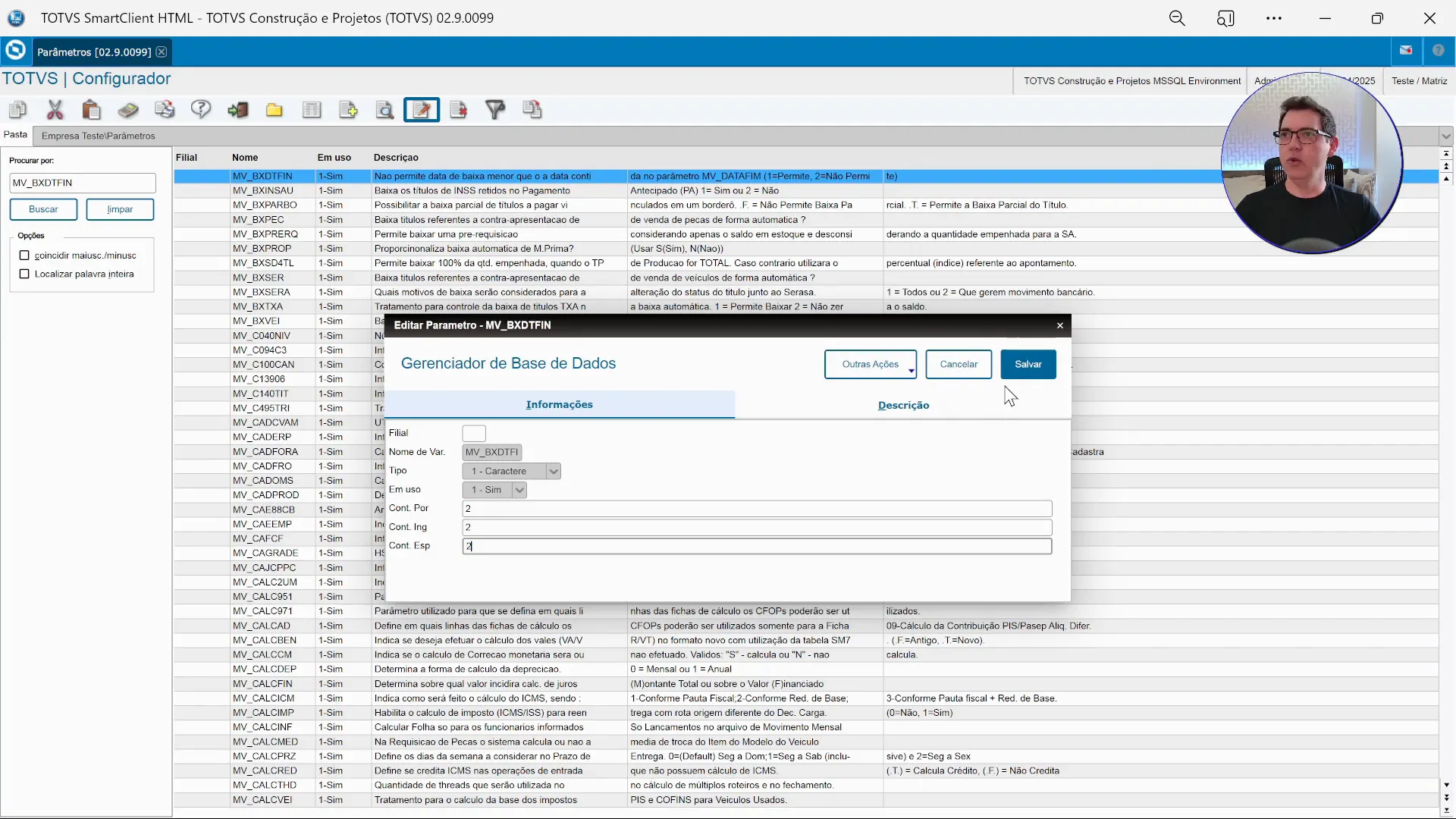Click the Exit door toolbar icon

coord(238,110)
